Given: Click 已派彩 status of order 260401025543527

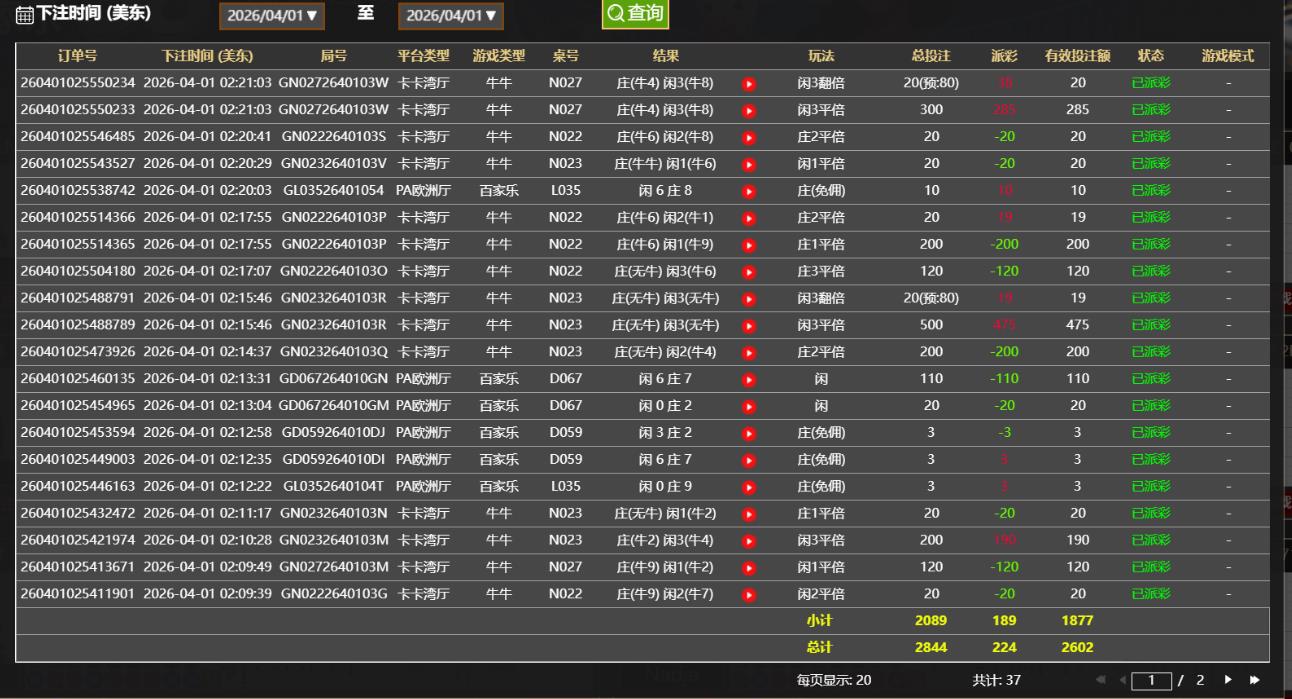Looking at the screenshot, I should click(1150, 164).
